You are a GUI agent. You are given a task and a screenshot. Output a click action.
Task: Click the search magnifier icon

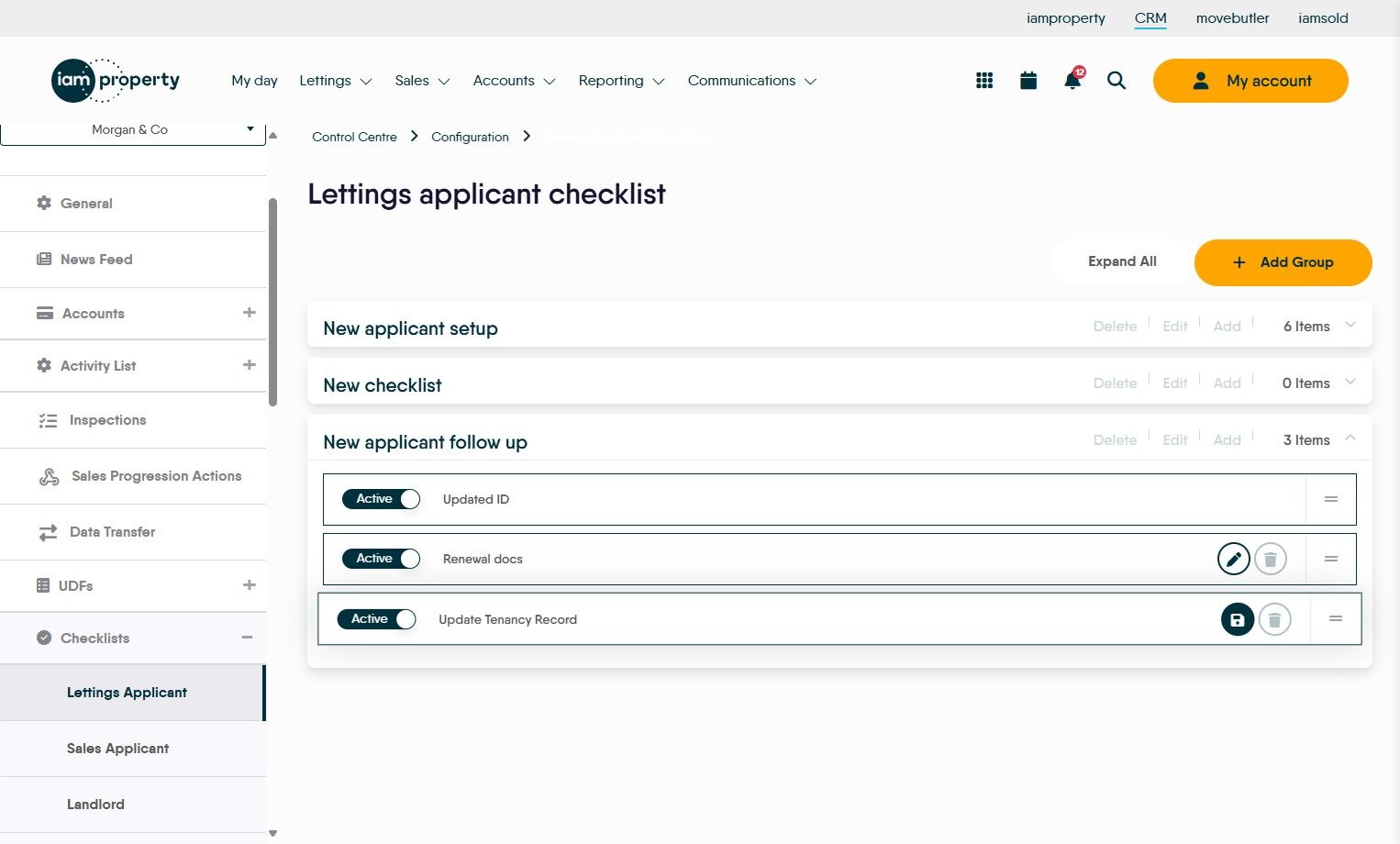(1117, 81)
